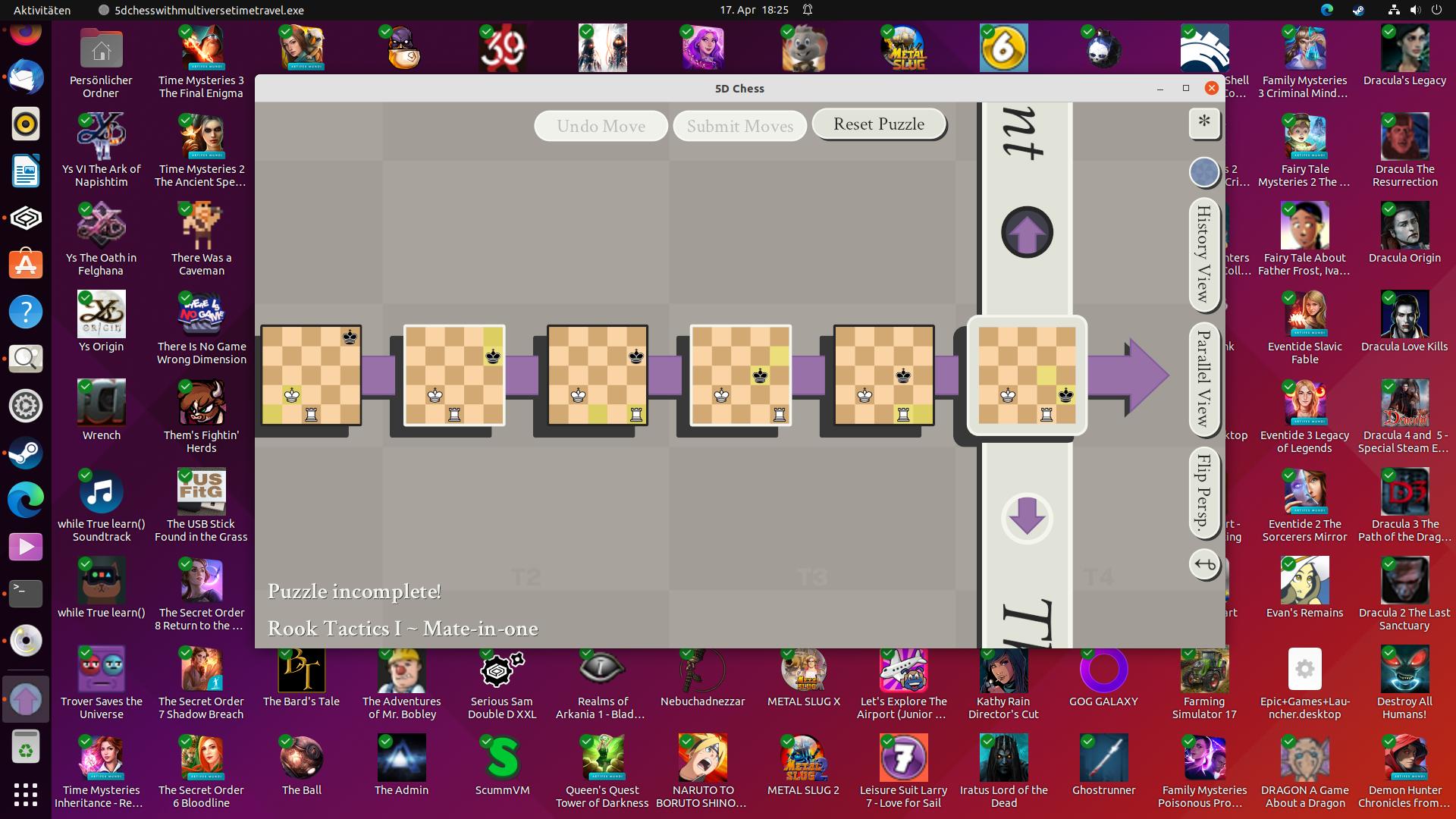
Task: Select Wrench desktop icon
Action: (101, 411)
